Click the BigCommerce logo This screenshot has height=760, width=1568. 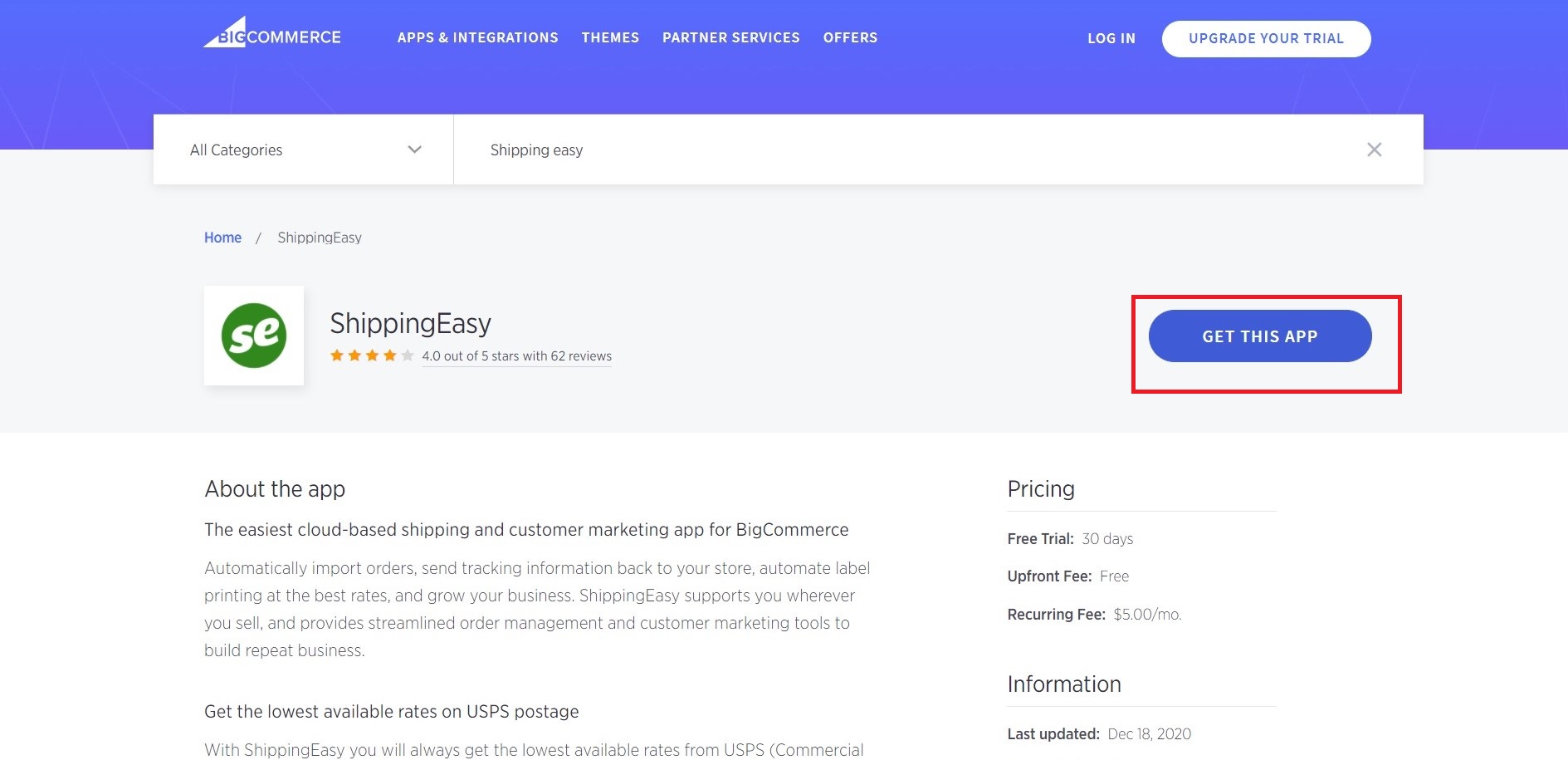tap(272, 35)
